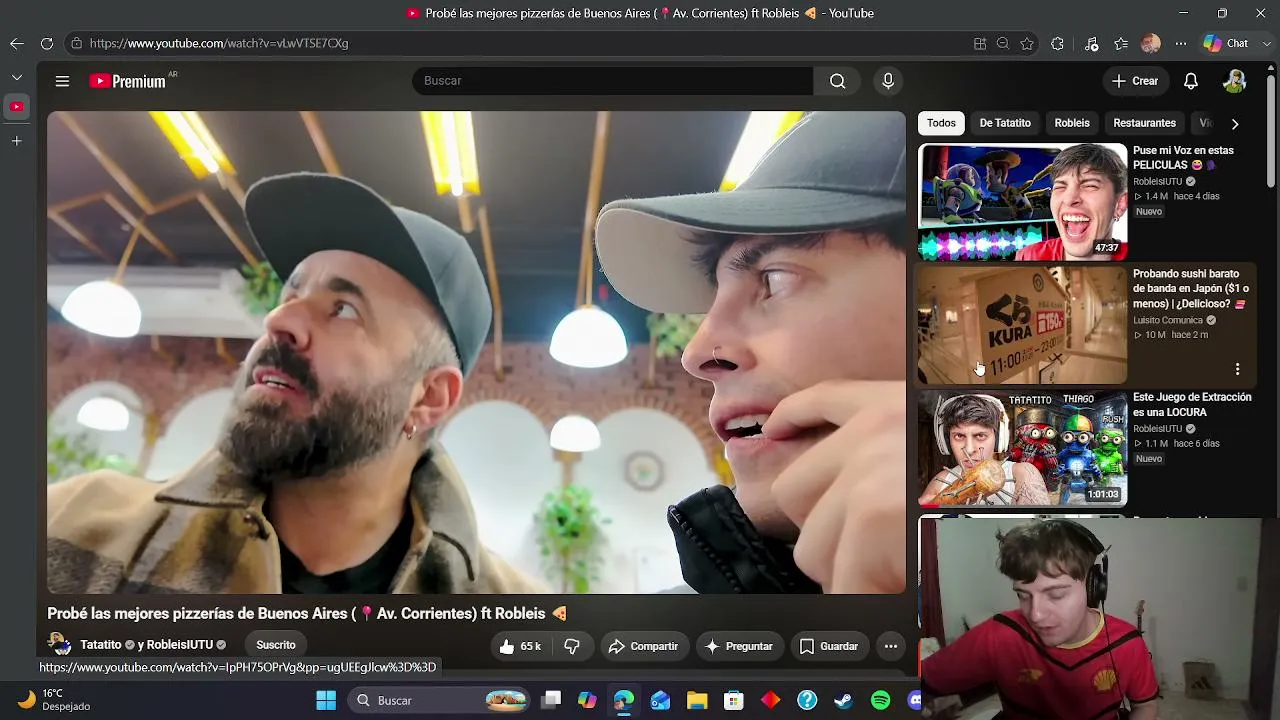Select the pinned YouTube vertical tab
Viewport: 1280px width, 720px height.
[x=17, y=107]
